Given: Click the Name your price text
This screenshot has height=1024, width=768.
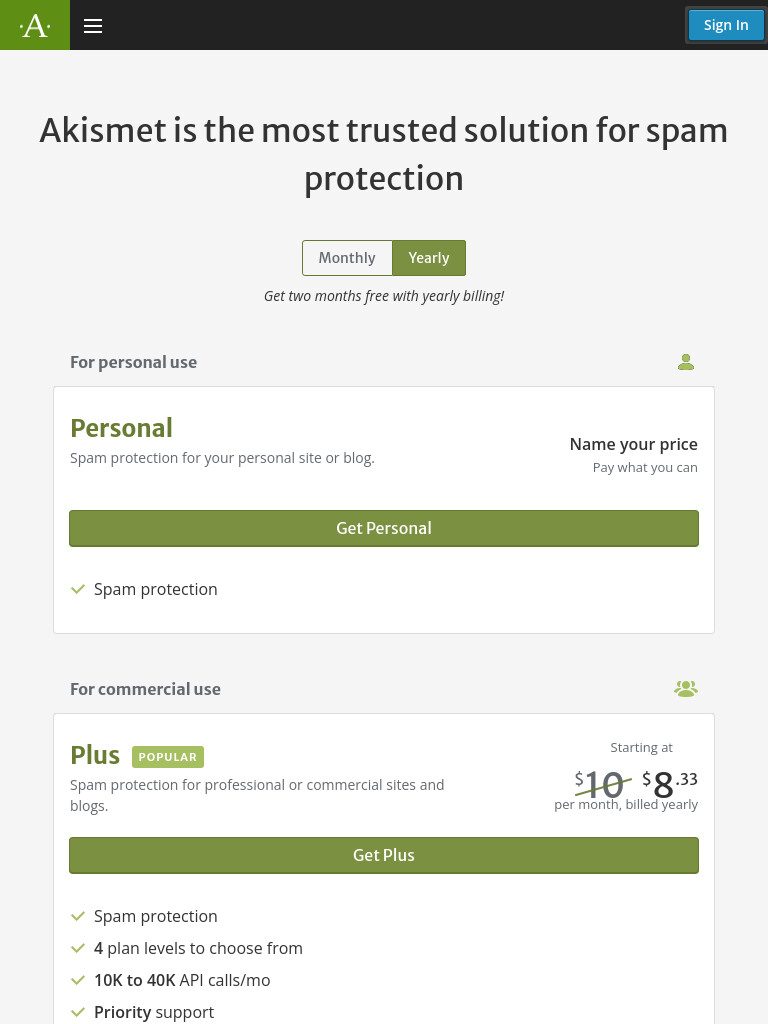Looking at the screenshot, I should [633, 444].
